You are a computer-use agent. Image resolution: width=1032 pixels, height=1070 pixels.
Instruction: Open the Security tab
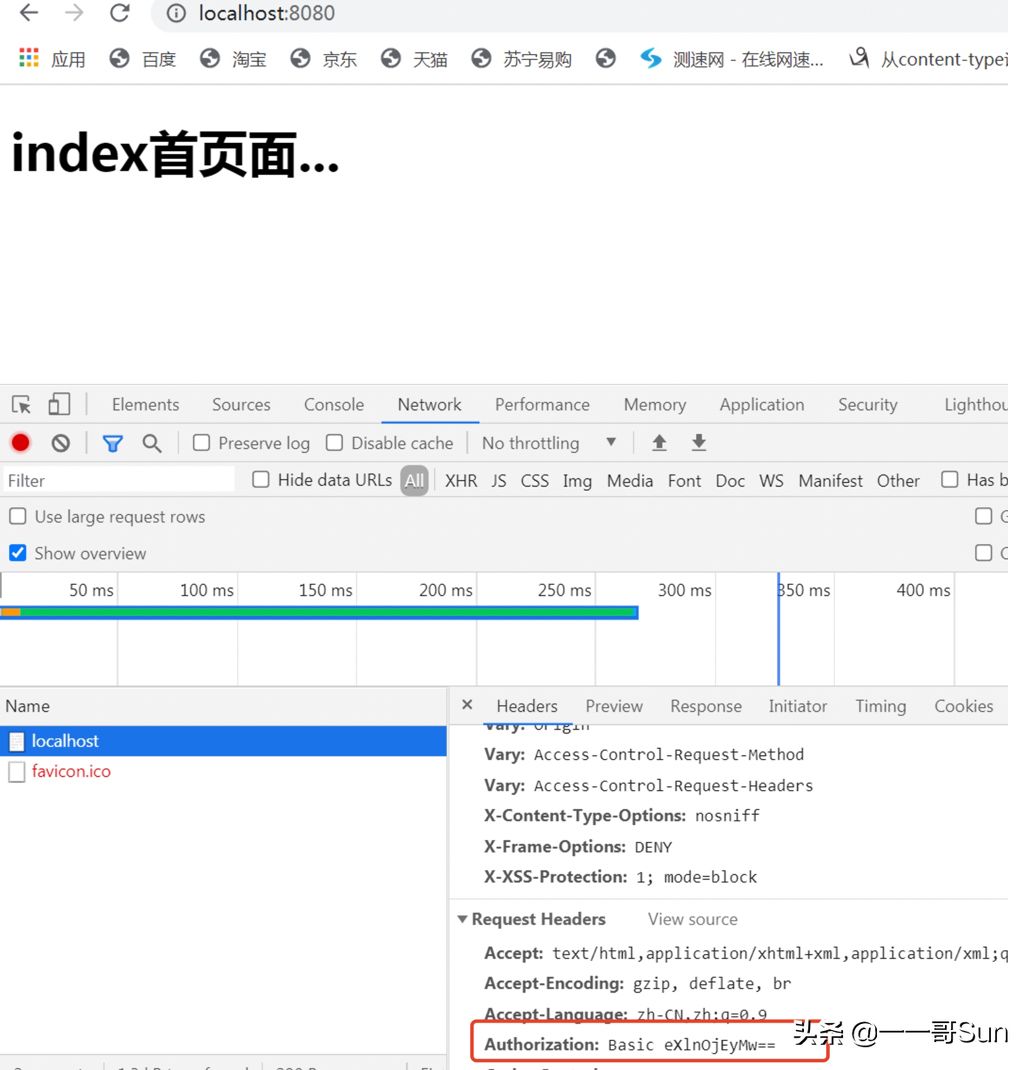(x=868, y=405)
